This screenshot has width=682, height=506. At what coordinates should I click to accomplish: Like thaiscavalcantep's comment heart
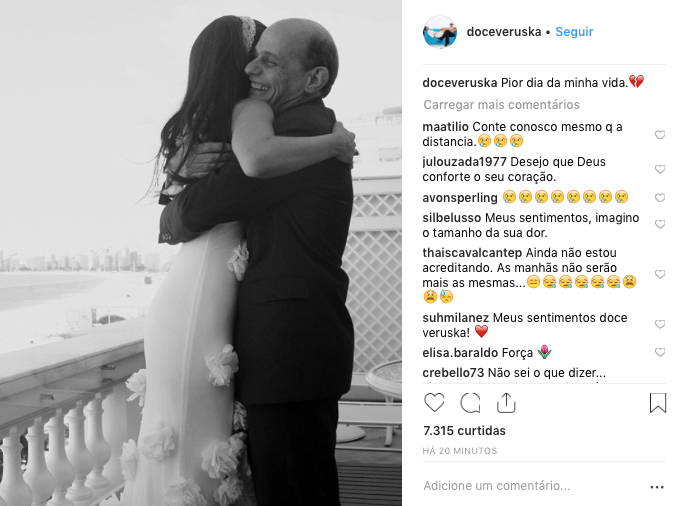click(x=660, y=274)
